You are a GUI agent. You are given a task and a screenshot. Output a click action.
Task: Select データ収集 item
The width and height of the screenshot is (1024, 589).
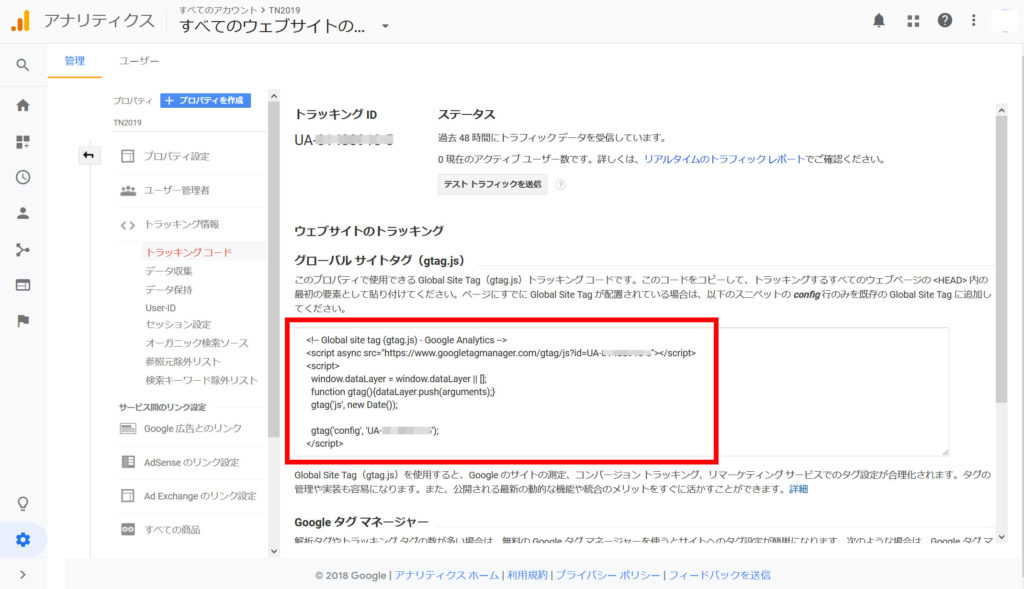pyautogui.click(x=168, y=271)
